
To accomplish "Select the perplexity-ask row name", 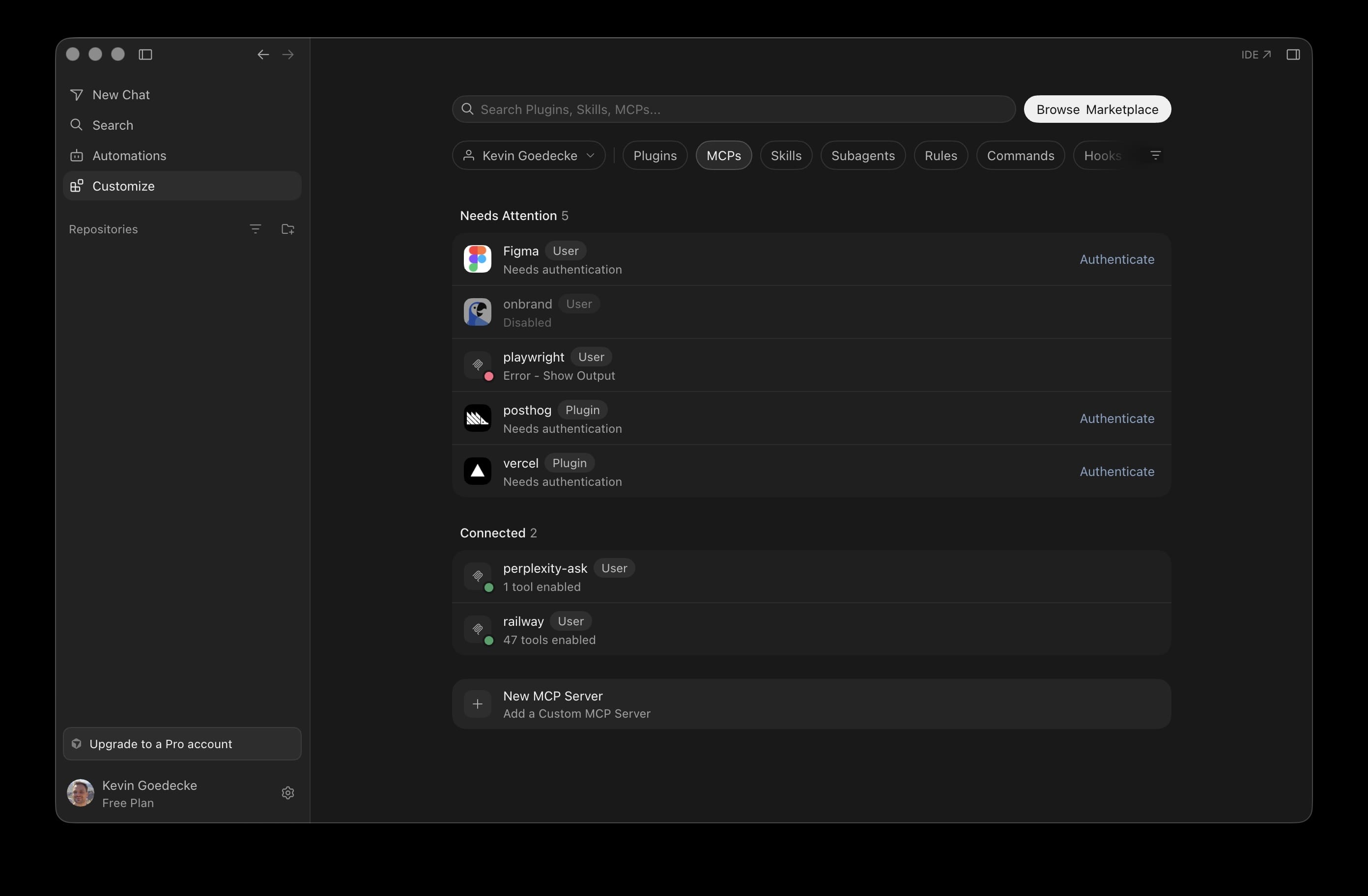I will 545,568.
